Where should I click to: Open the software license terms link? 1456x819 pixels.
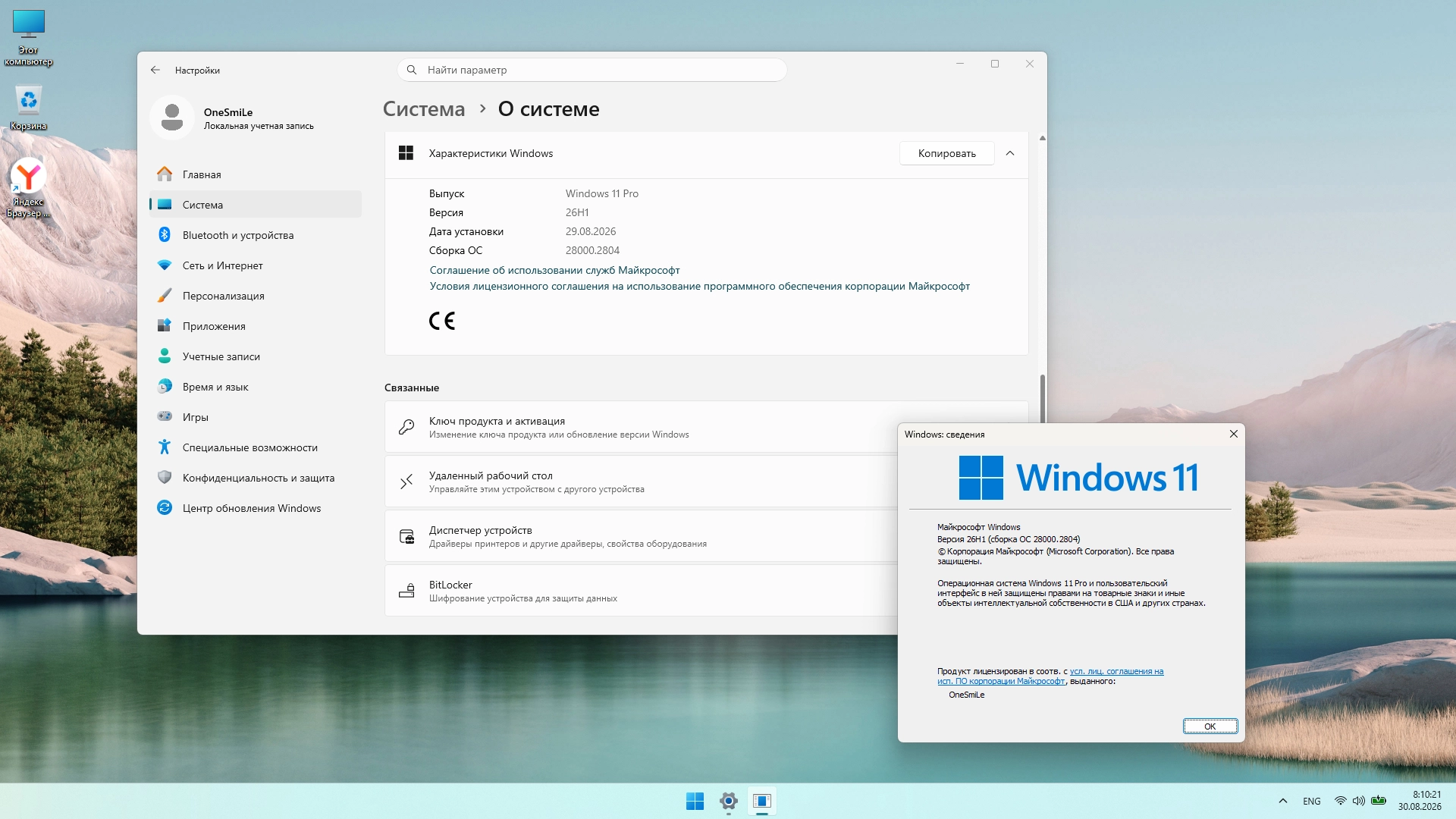click(699, 286)
